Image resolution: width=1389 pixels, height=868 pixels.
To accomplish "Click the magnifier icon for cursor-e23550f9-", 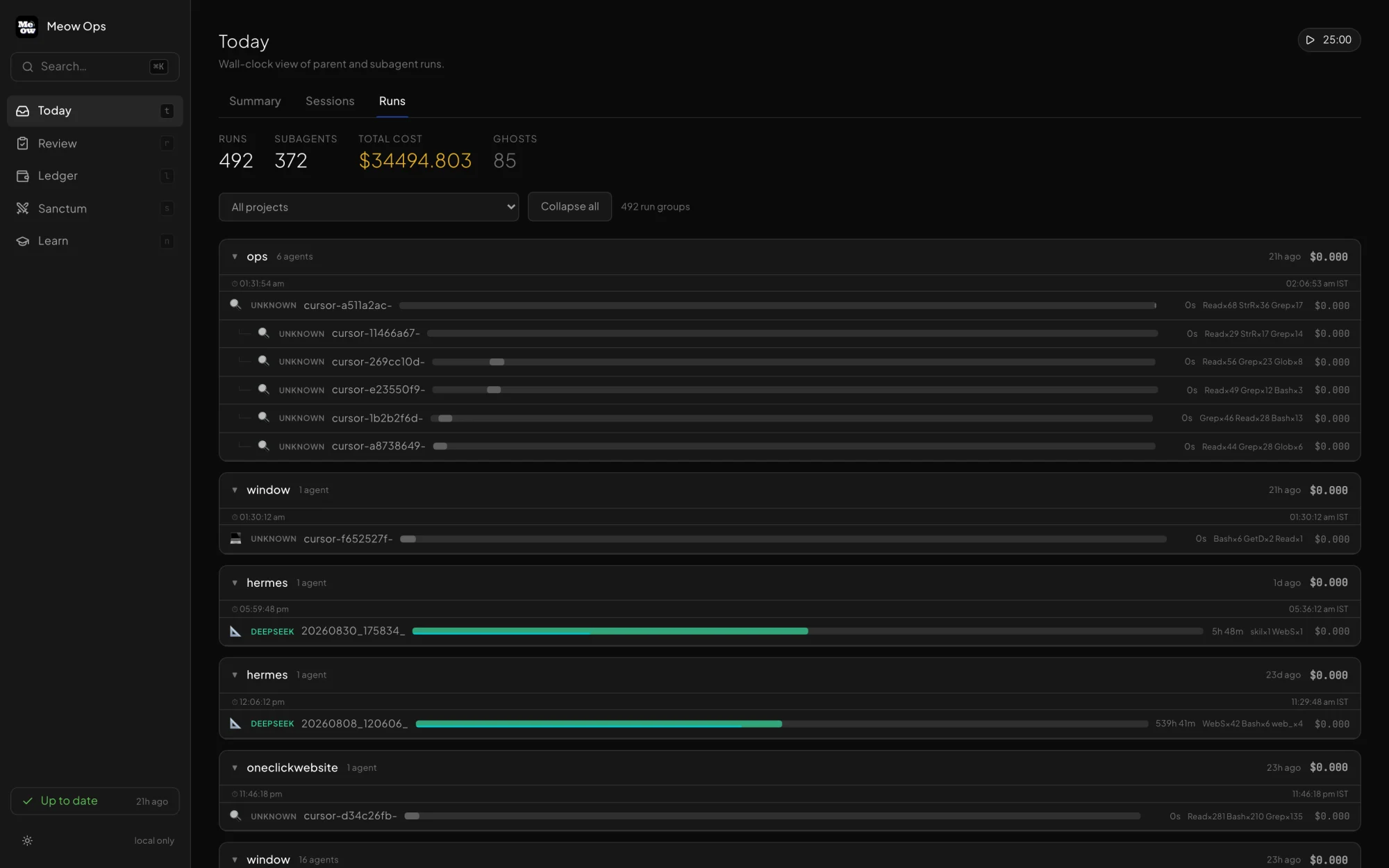I will (264, 390).
